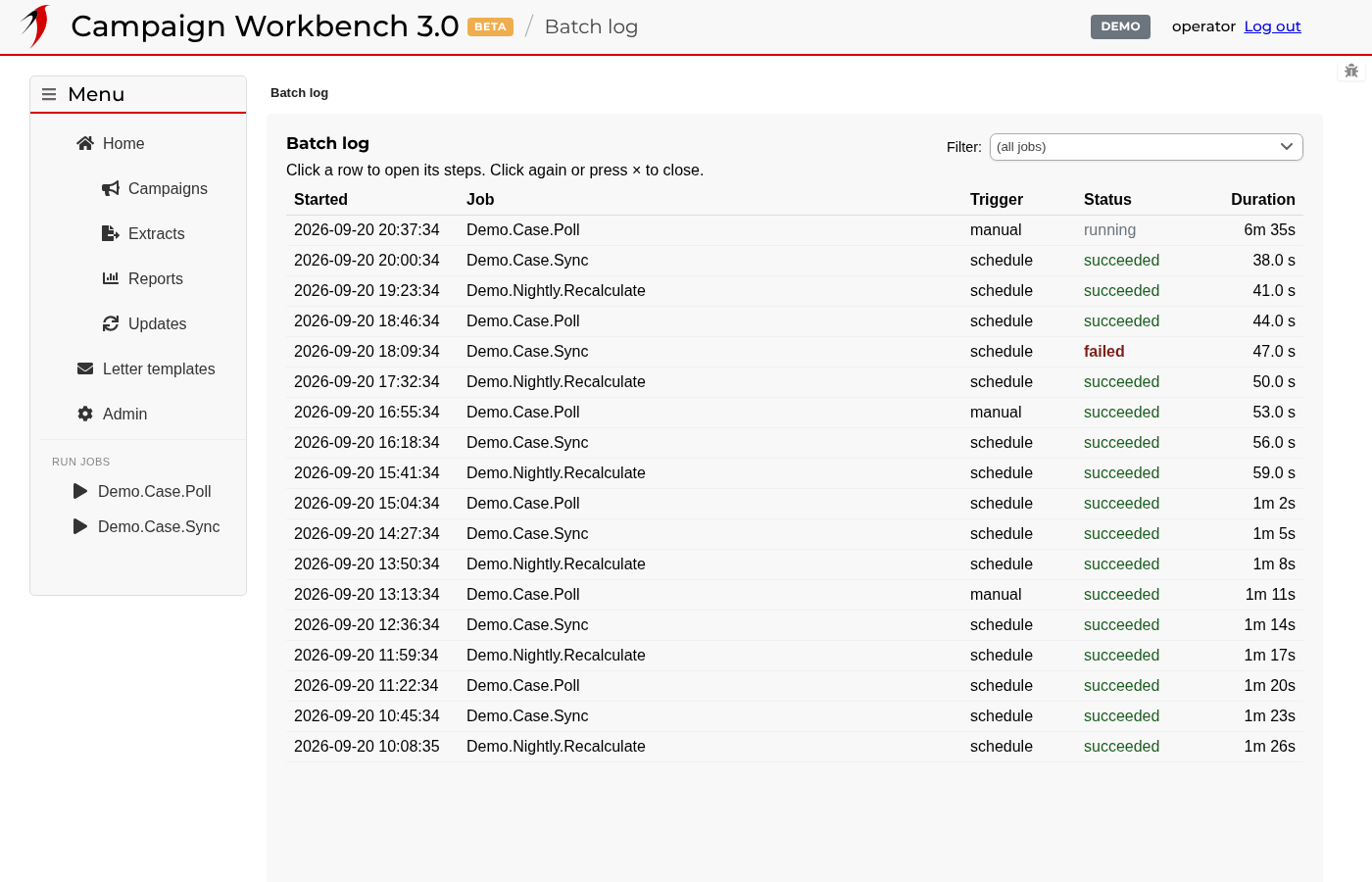Viewport: 1372px width, 882px height.
Task: Open Letter templates in the sidebar
Action: (159, 368)
